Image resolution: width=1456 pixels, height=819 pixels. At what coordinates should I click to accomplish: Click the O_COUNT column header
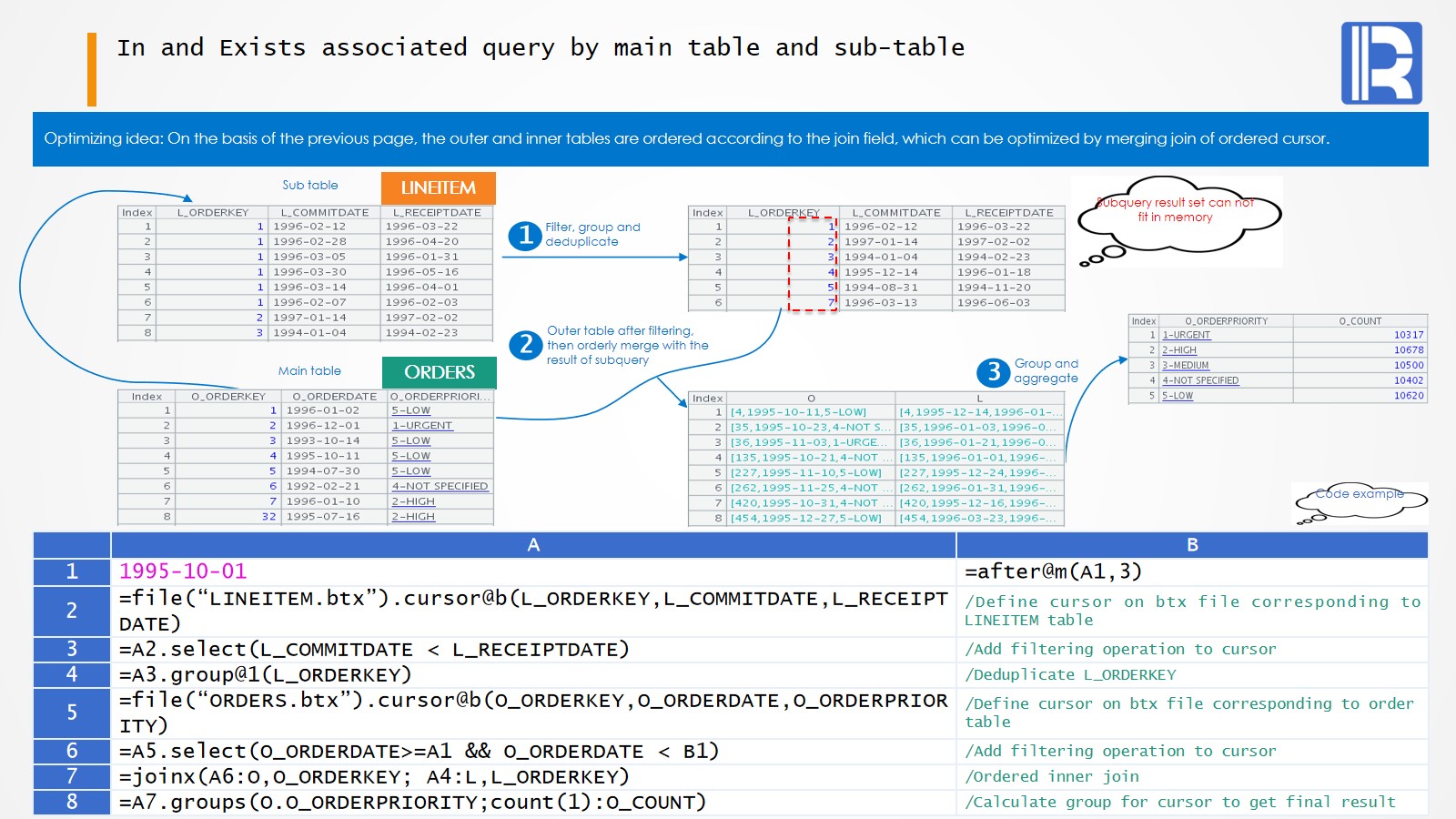point(1360,321)
